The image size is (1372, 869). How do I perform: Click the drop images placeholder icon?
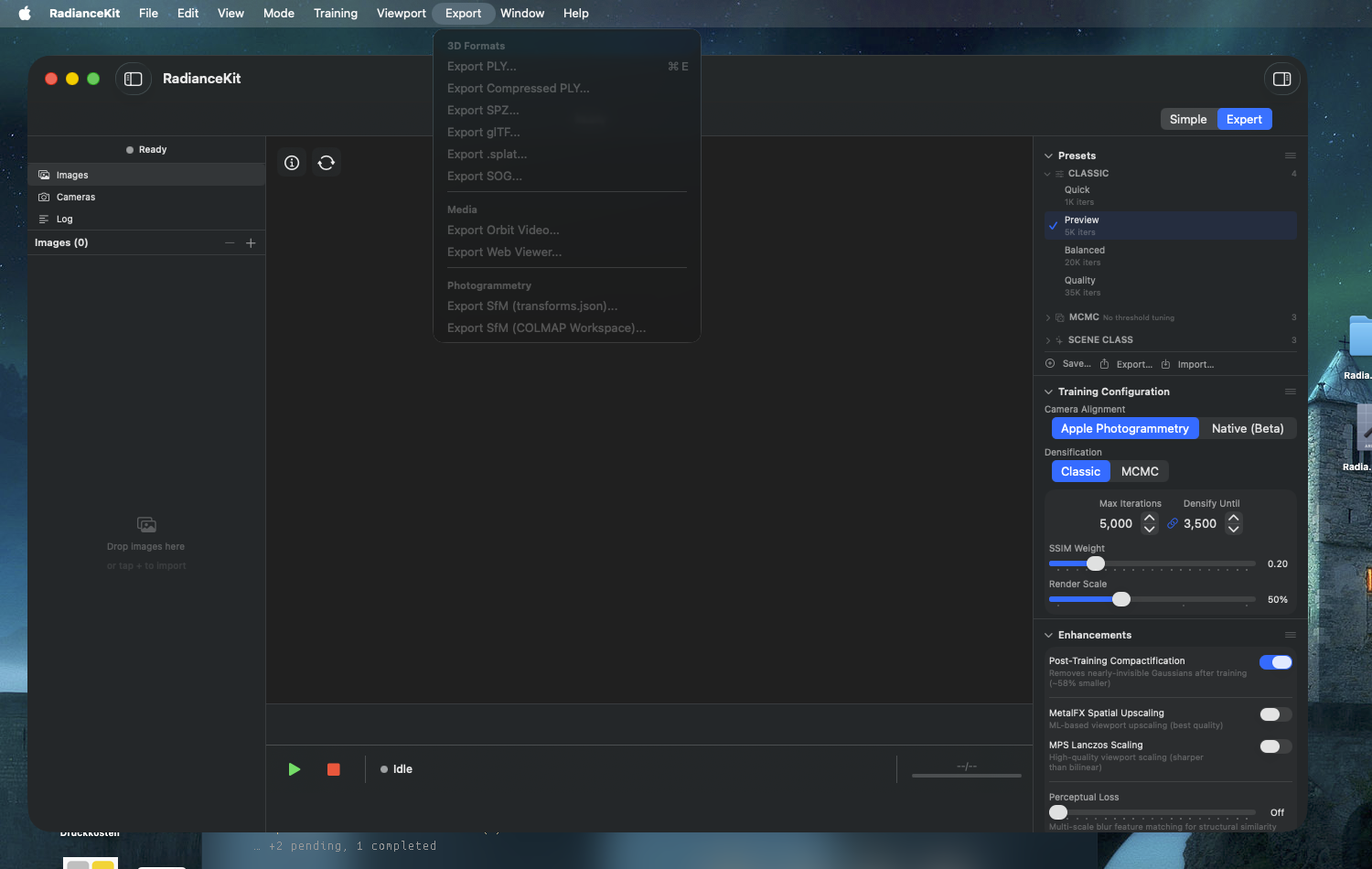pos(146,525)
